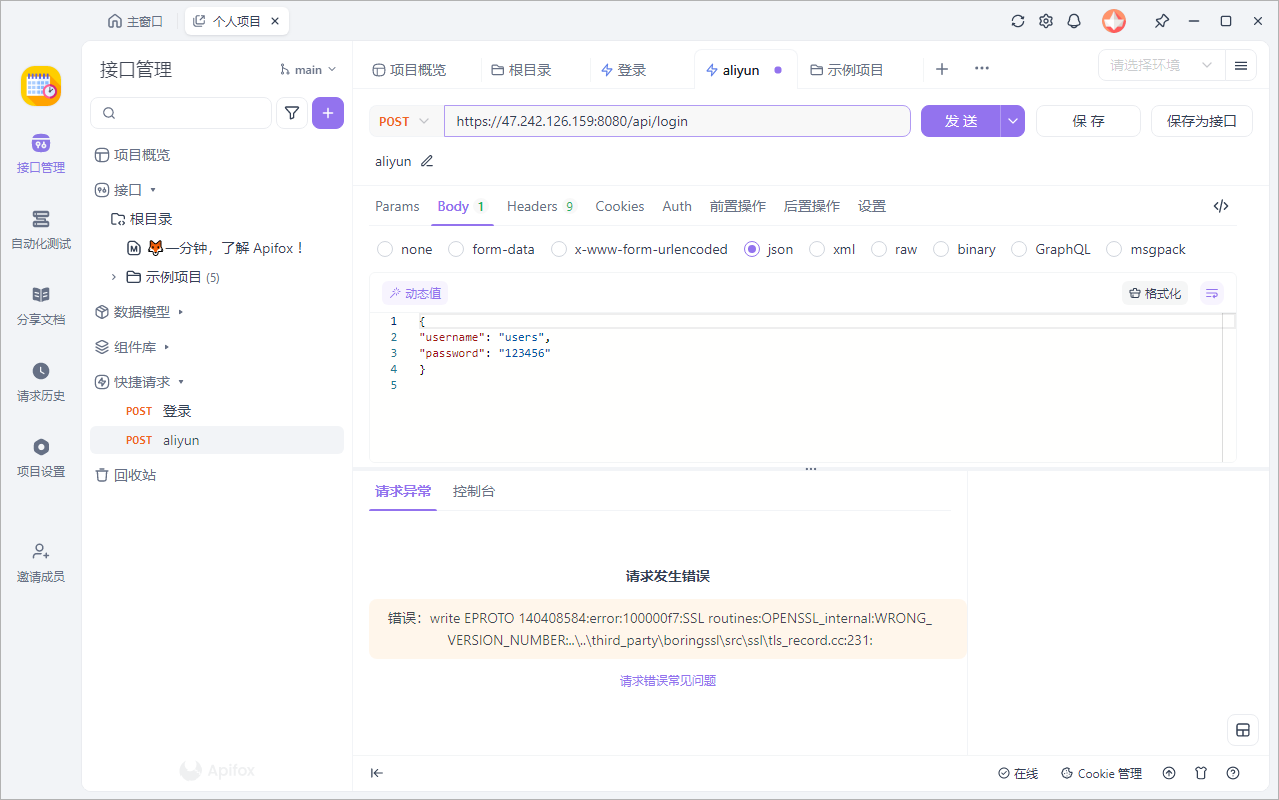
Task: Open the 邀请成员 sidebar item
Action: 41,563
